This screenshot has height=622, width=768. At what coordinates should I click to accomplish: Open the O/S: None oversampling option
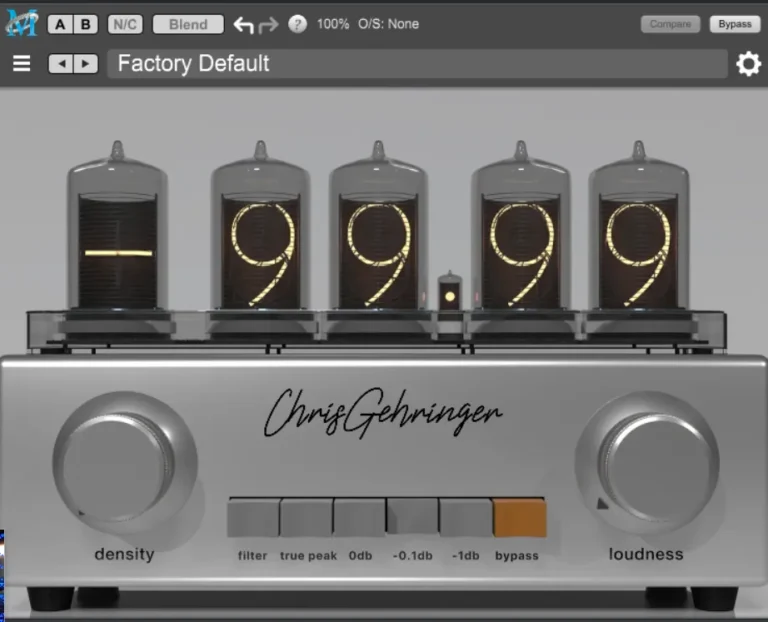389,24
